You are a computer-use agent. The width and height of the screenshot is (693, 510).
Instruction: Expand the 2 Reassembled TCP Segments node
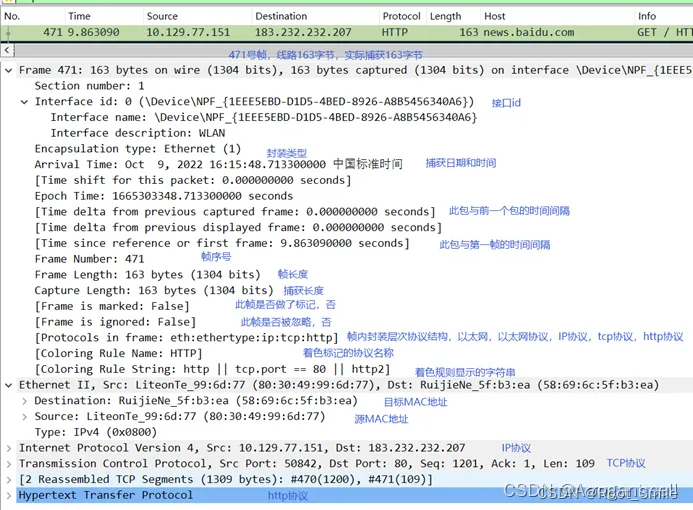pyautogui.click(x=9, y=479)
